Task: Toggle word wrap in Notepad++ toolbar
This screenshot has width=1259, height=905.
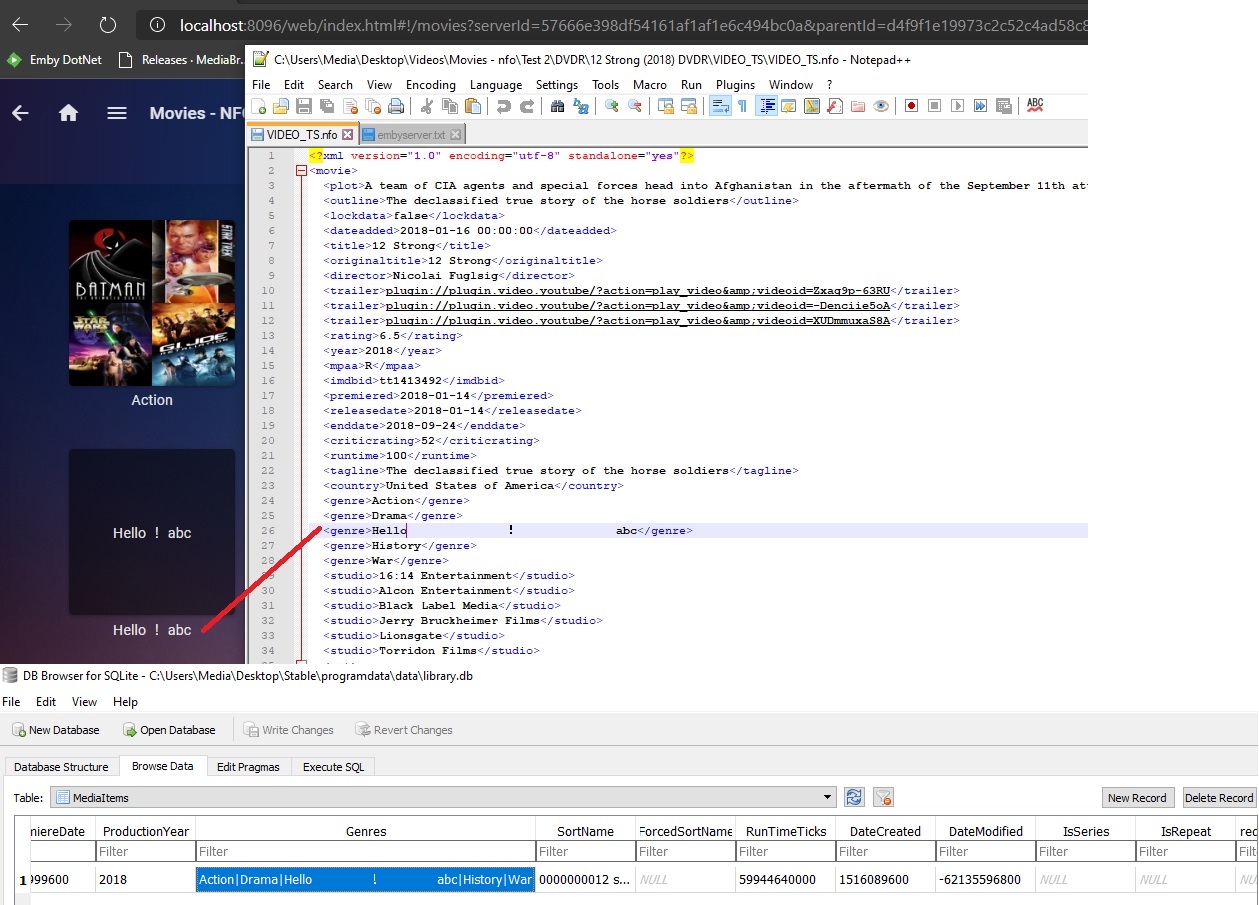Action: tap(719, 106)
